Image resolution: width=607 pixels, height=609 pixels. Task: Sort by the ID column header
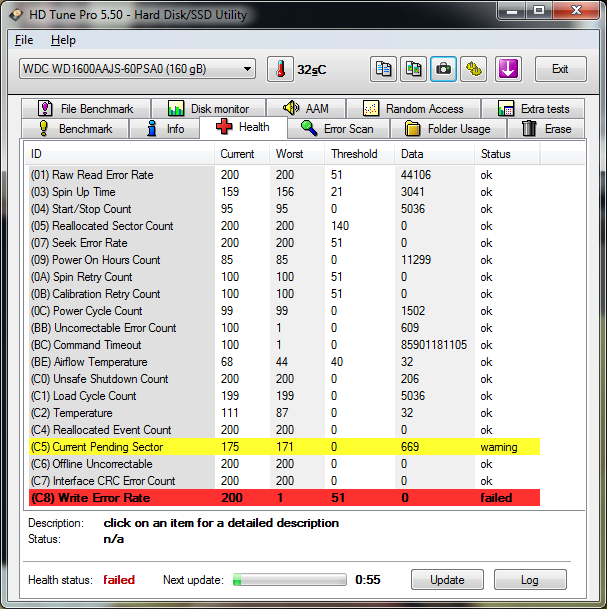click(121, 154)
